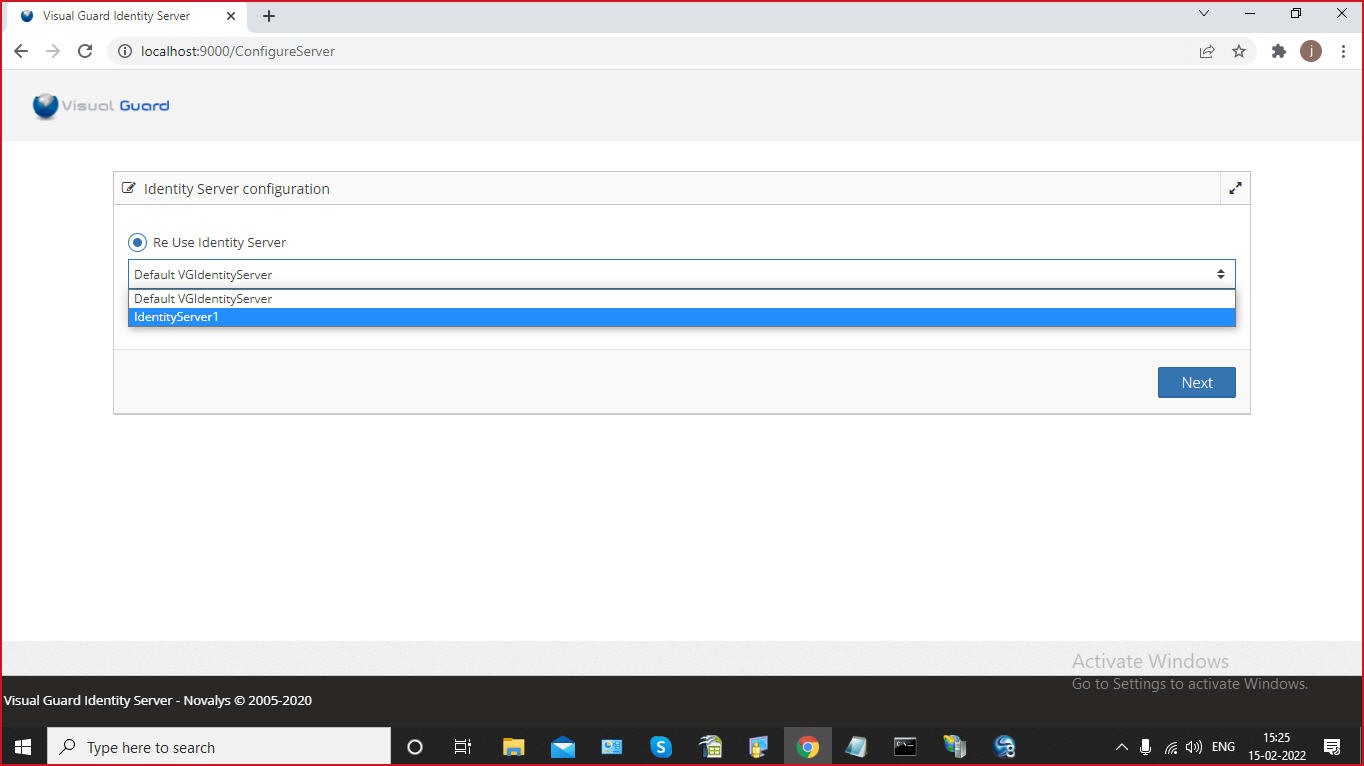Open Skype from the taskbar
The image size is (1364, 766).
660,747
